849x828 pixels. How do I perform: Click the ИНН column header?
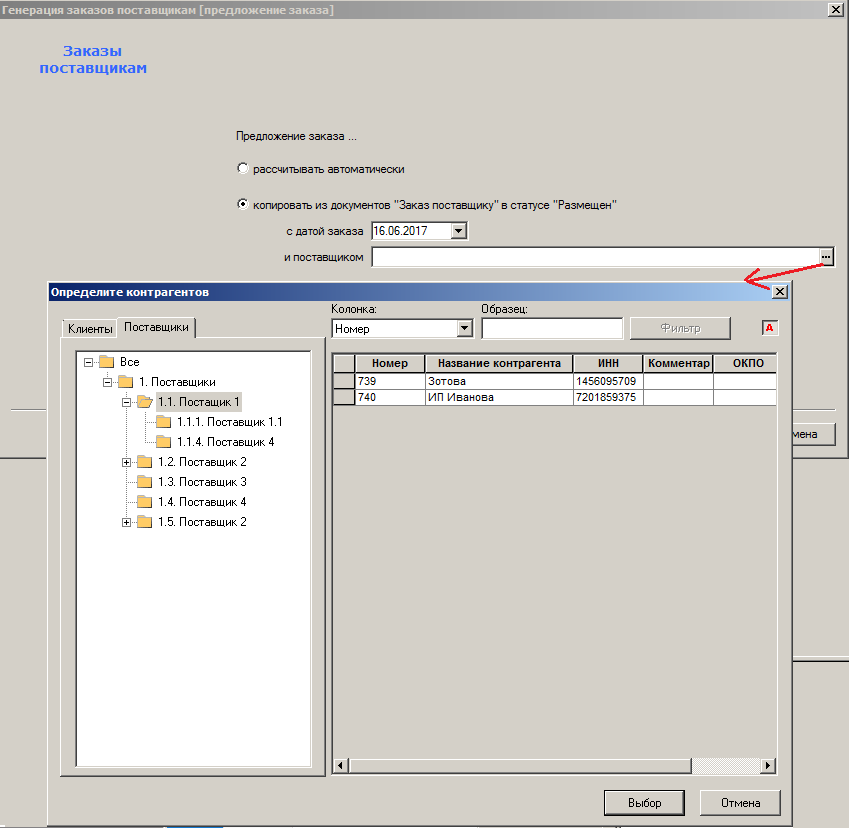click(x=608, y=363)
